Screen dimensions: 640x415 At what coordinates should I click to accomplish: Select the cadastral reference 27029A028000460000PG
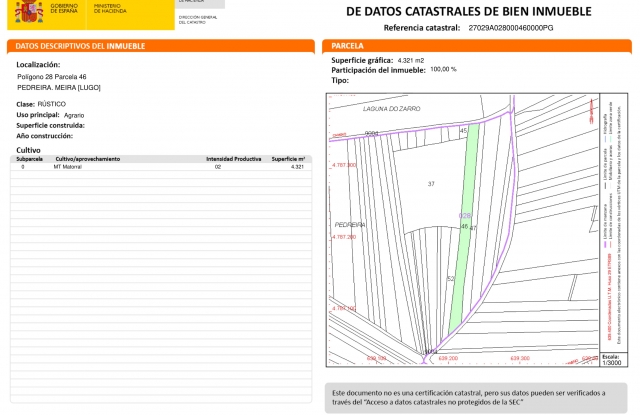(x=511, y=28)
